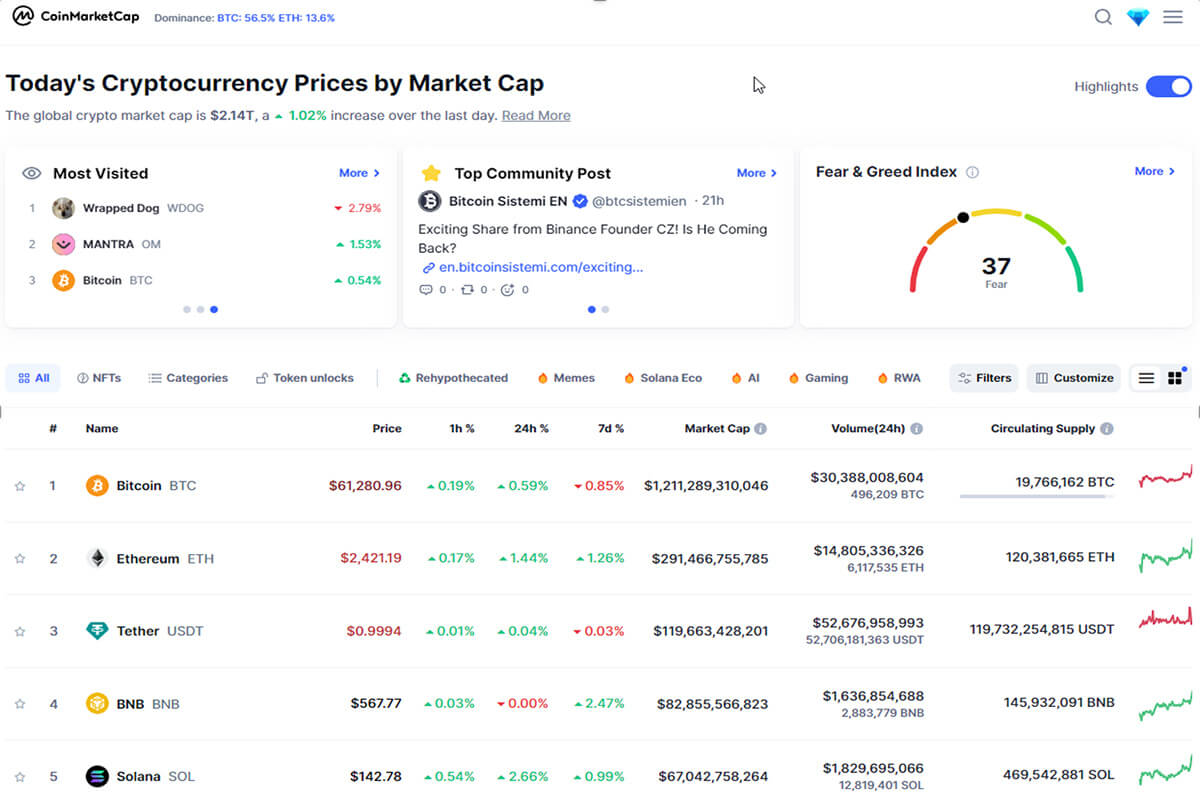Expand More in Fear & Greed card
Screen dimensions: 1200x808
(1155, 171)
